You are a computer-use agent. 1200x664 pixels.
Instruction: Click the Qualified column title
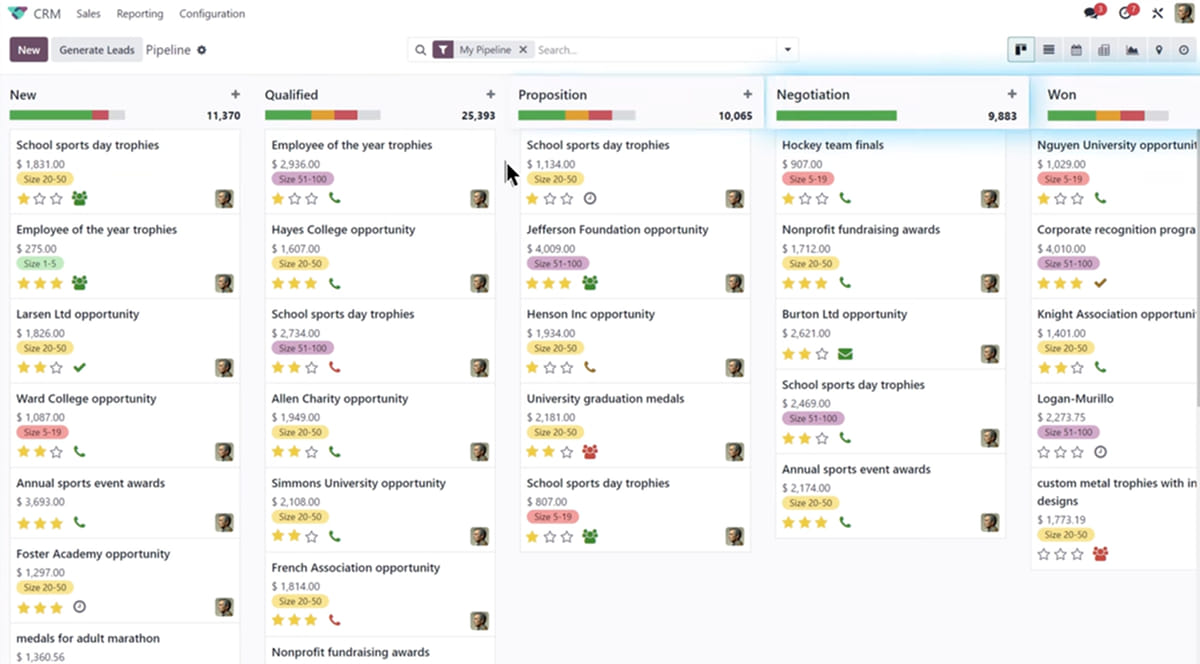pos(291,95)
